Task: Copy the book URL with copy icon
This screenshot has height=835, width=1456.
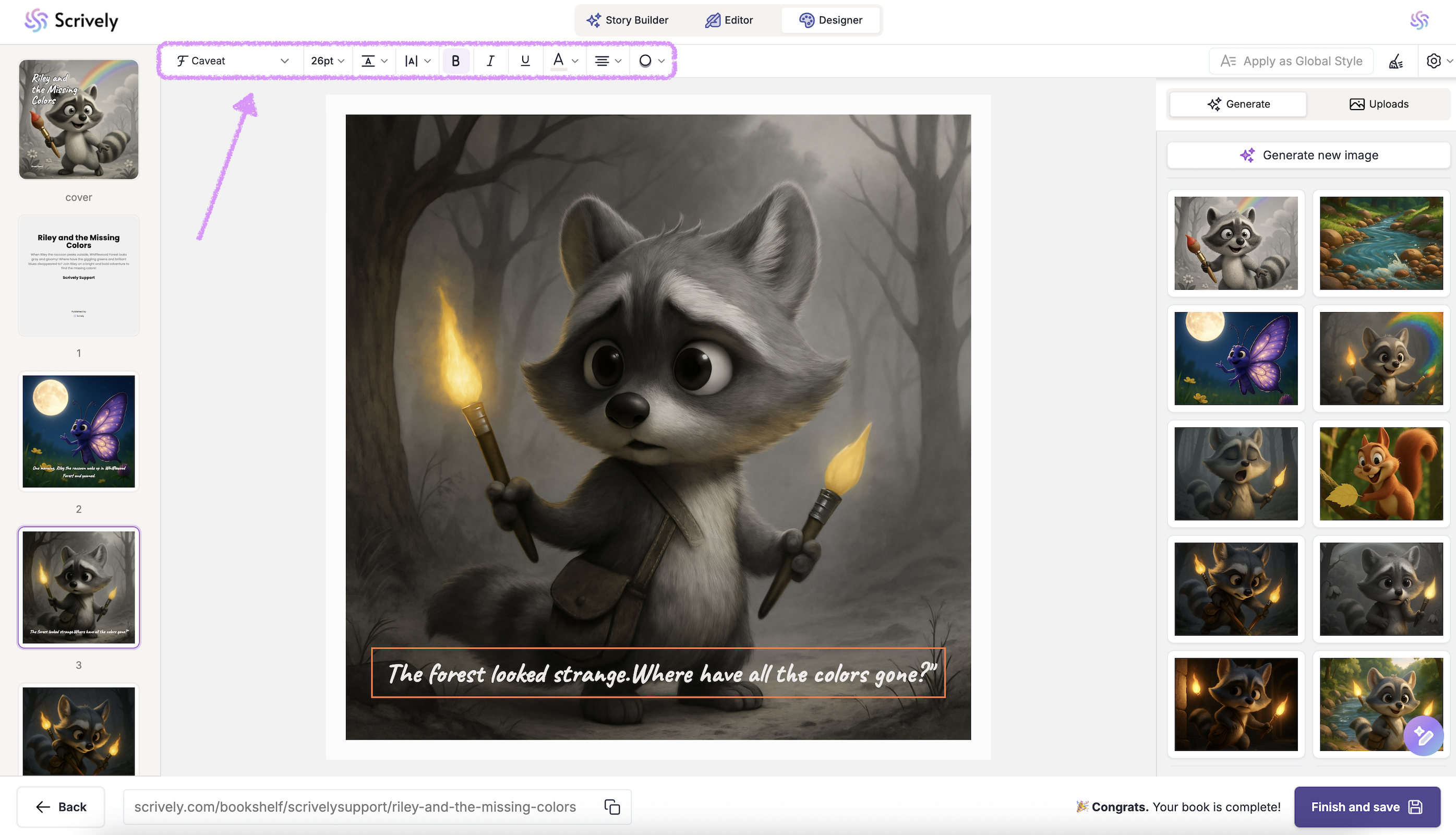Action: pyautogui.click(x=611, y=807)
